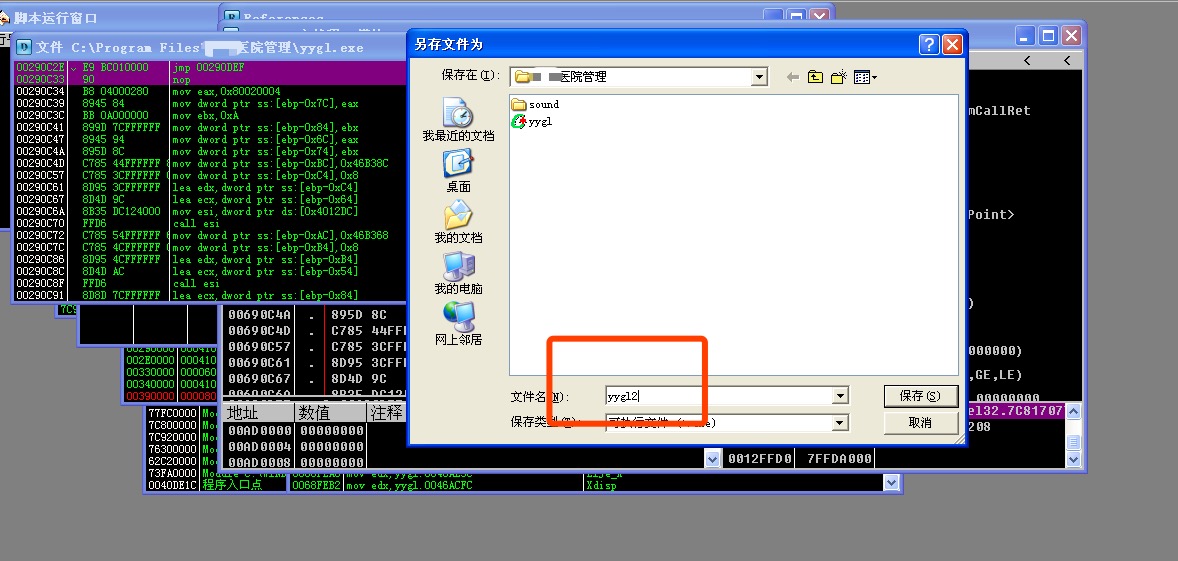Select the row at address 00290C33 nop
This screenshot has width=1178, height=561.
pyautogui.click(x=210, y=79)
